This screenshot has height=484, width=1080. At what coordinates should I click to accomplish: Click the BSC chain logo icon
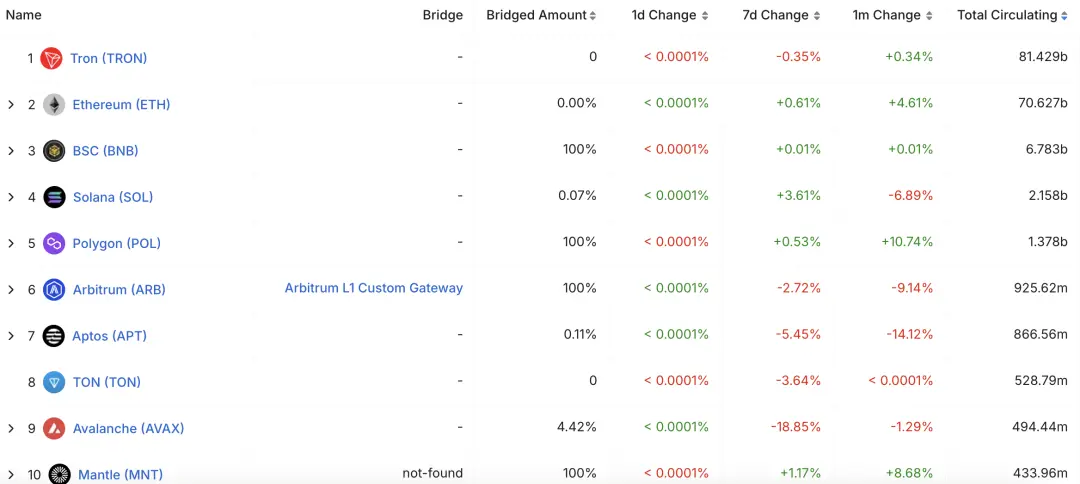coord(54,151)
